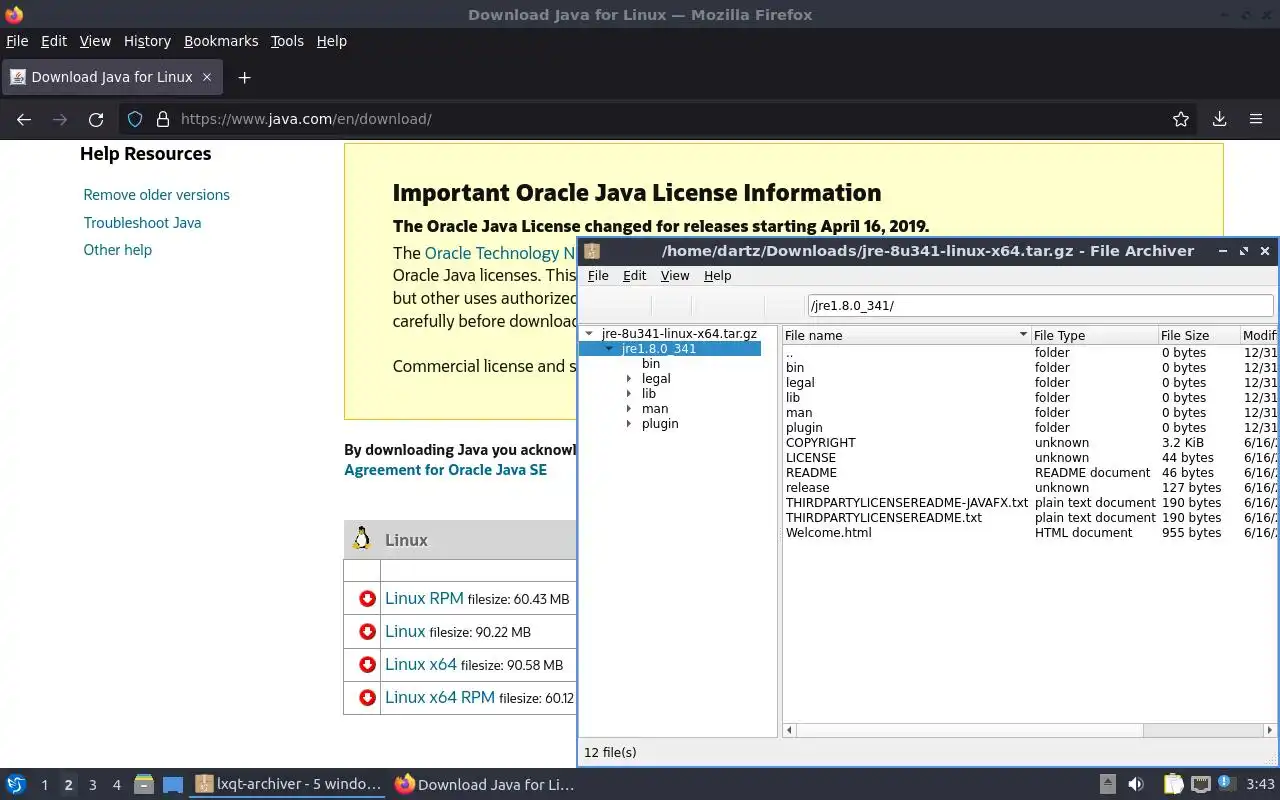The width and height of the screenshot is (1280, 800).
Task: Open Firefox hamburger application menu
Action: point(1256,119)
